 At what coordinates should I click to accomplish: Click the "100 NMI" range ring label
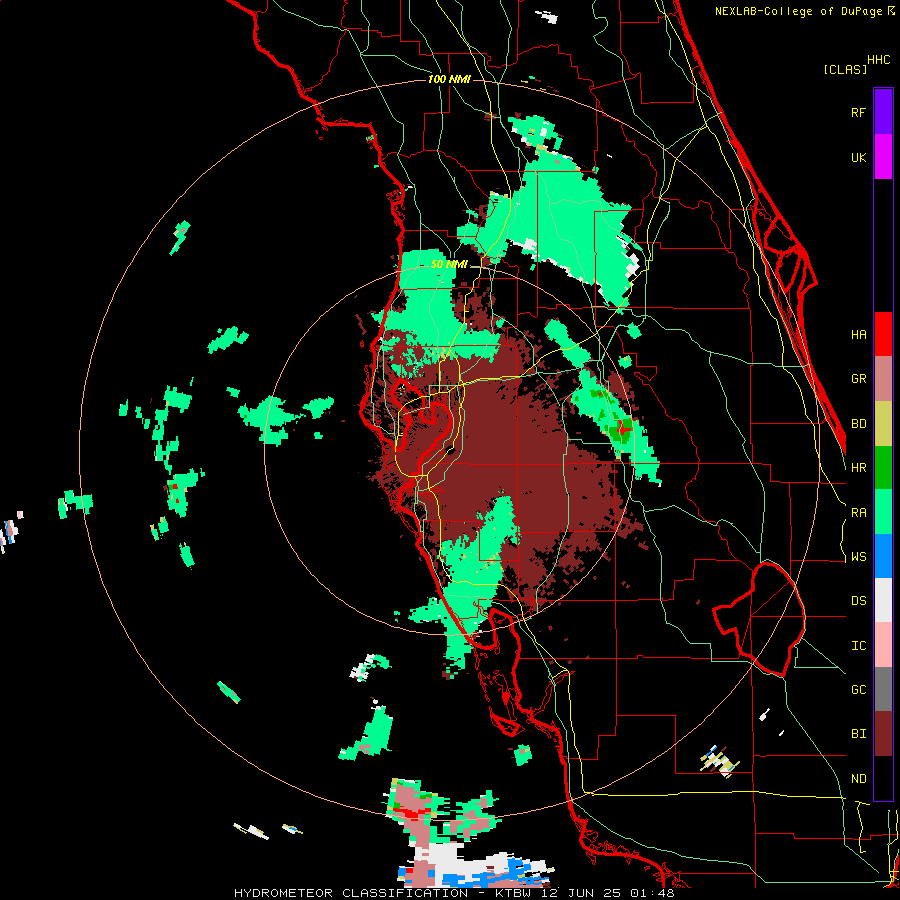tap(449, 79)
